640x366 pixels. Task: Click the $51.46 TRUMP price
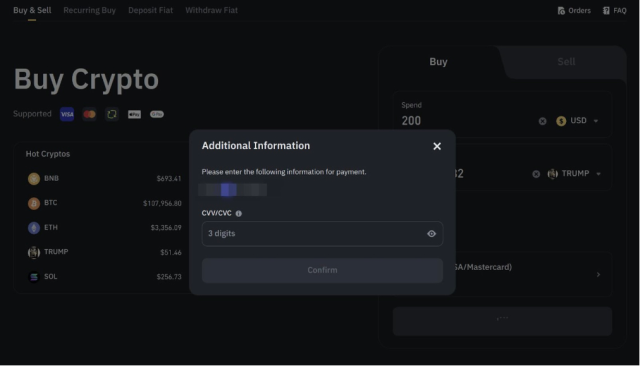click(171, 253)
